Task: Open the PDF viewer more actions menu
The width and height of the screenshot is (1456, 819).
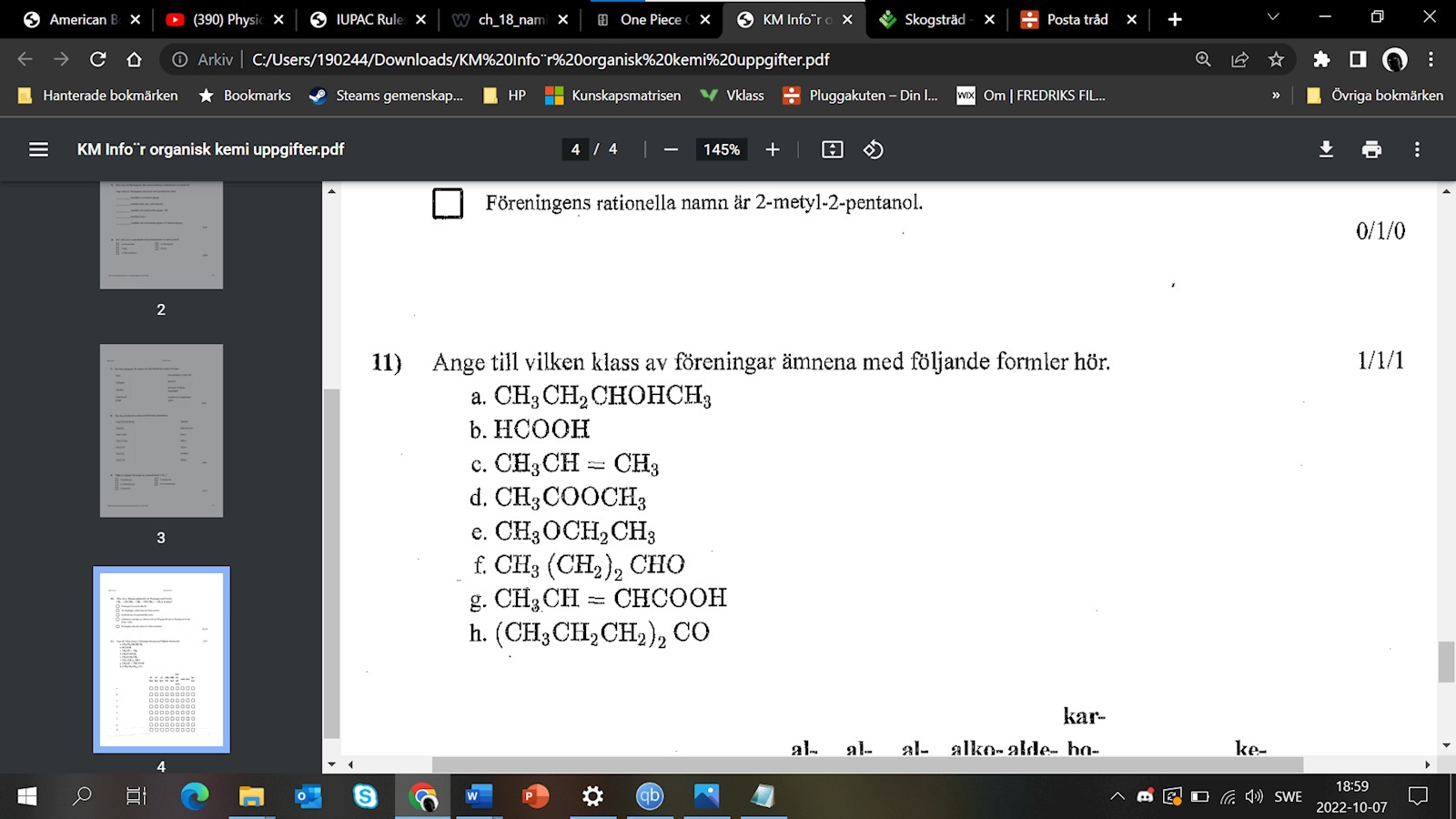Action: point(1417,149)
